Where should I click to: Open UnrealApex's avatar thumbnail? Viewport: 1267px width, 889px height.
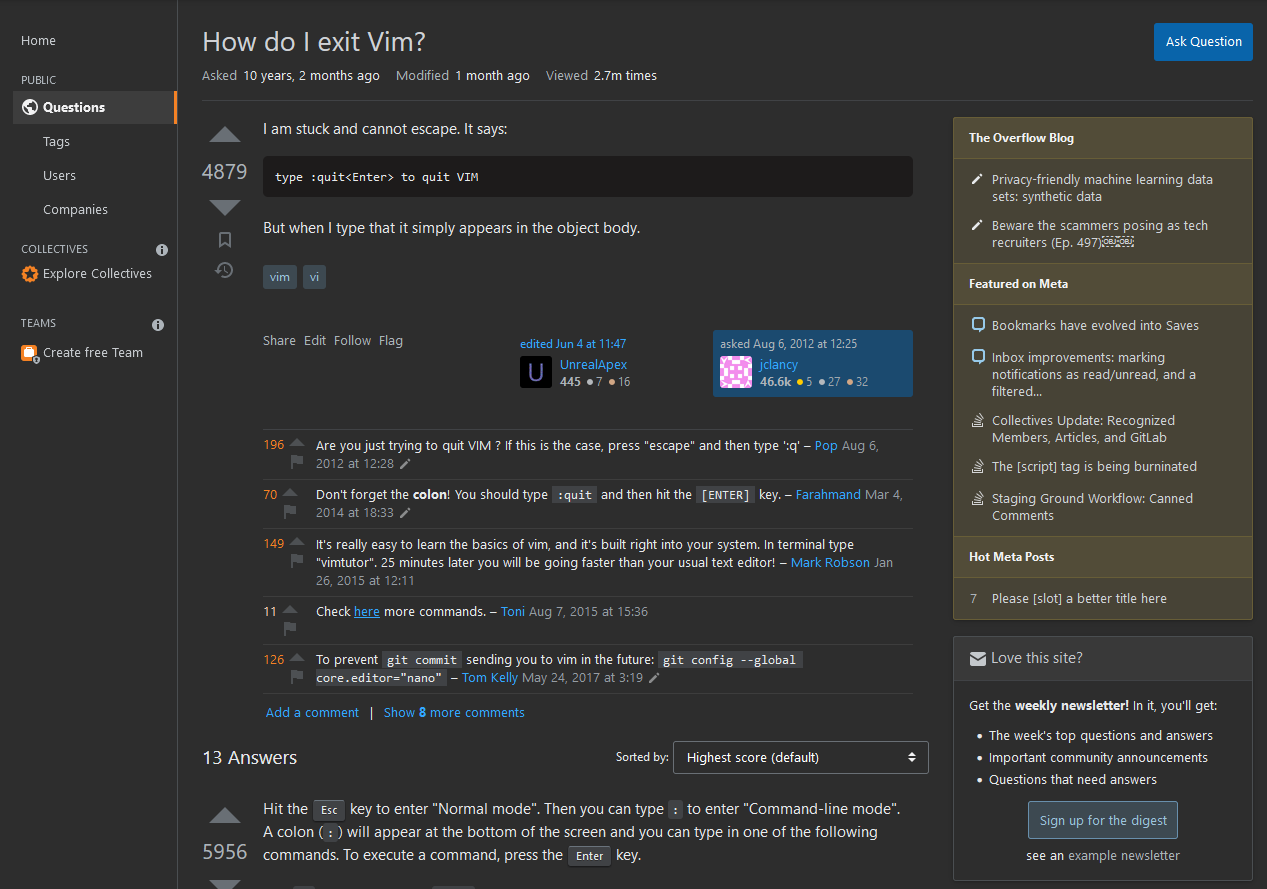tap(536, 372)
